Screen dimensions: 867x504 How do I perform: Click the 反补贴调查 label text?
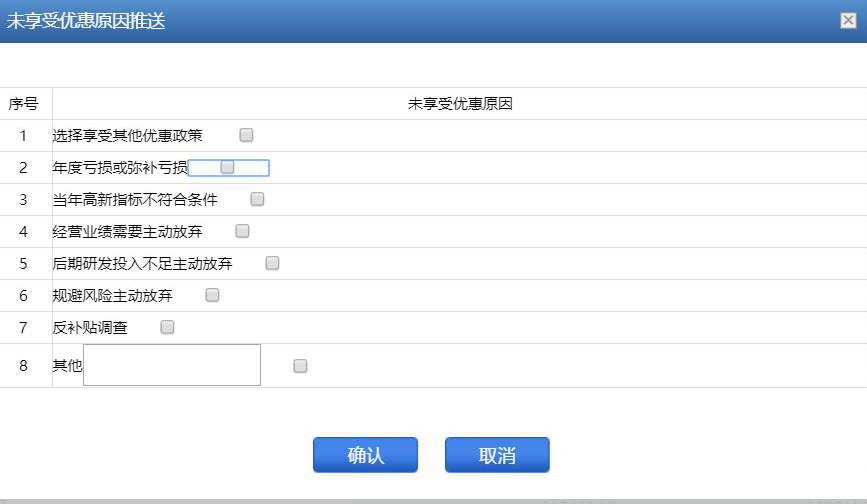coord(90,328)
